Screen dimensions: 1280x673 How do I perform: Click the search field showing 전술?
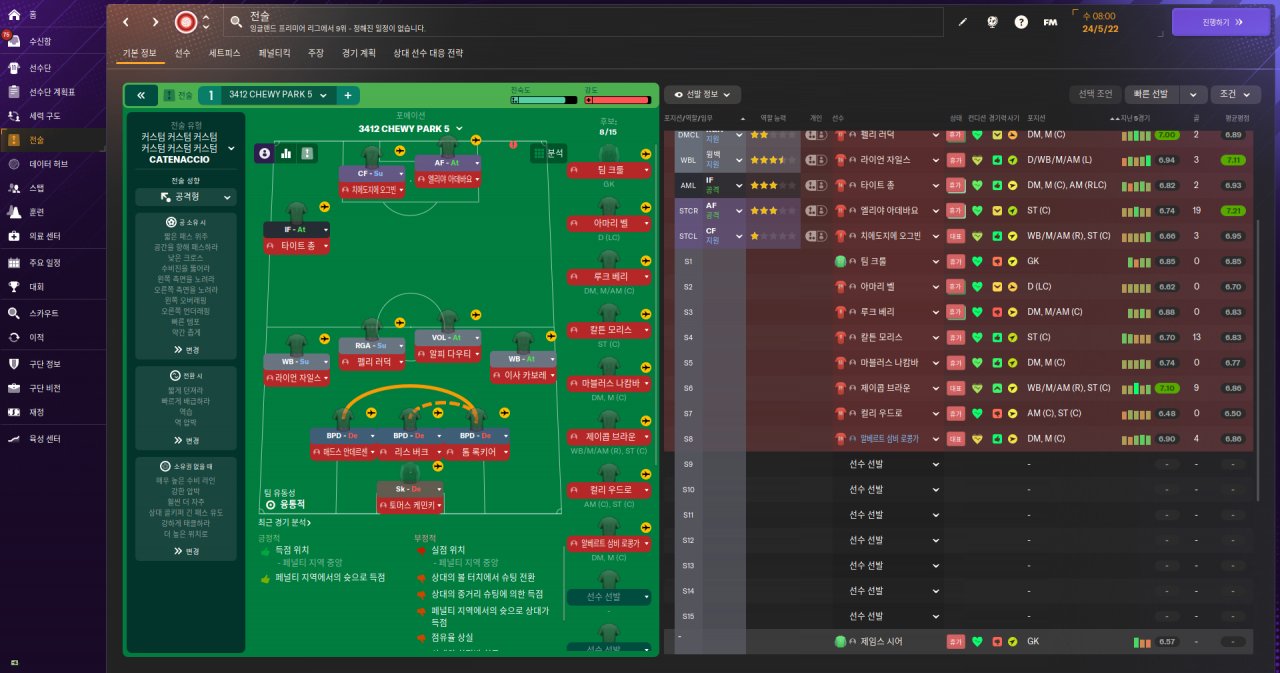click(585, 22)
